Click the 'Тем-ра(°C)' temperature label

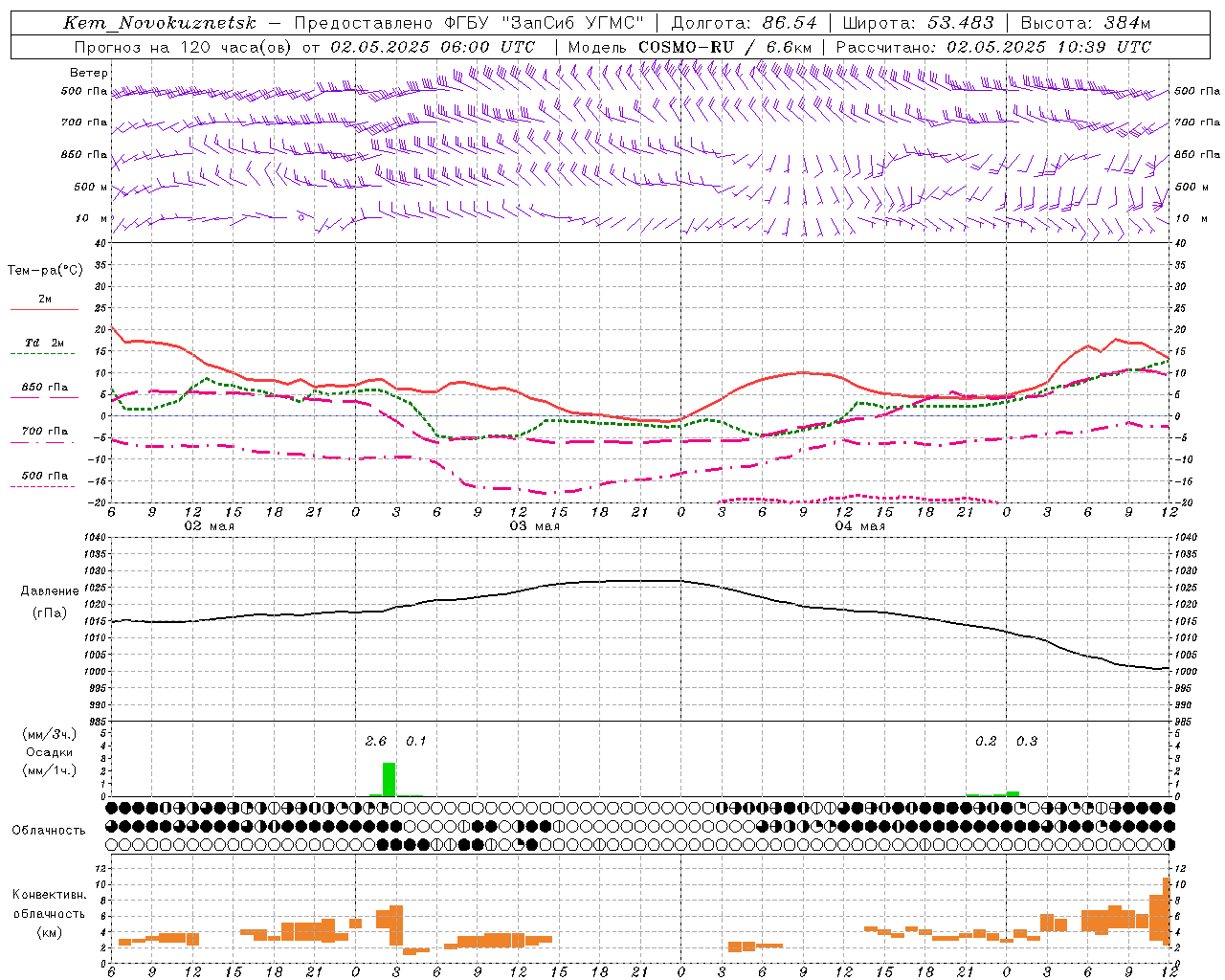tap(45, 271)
